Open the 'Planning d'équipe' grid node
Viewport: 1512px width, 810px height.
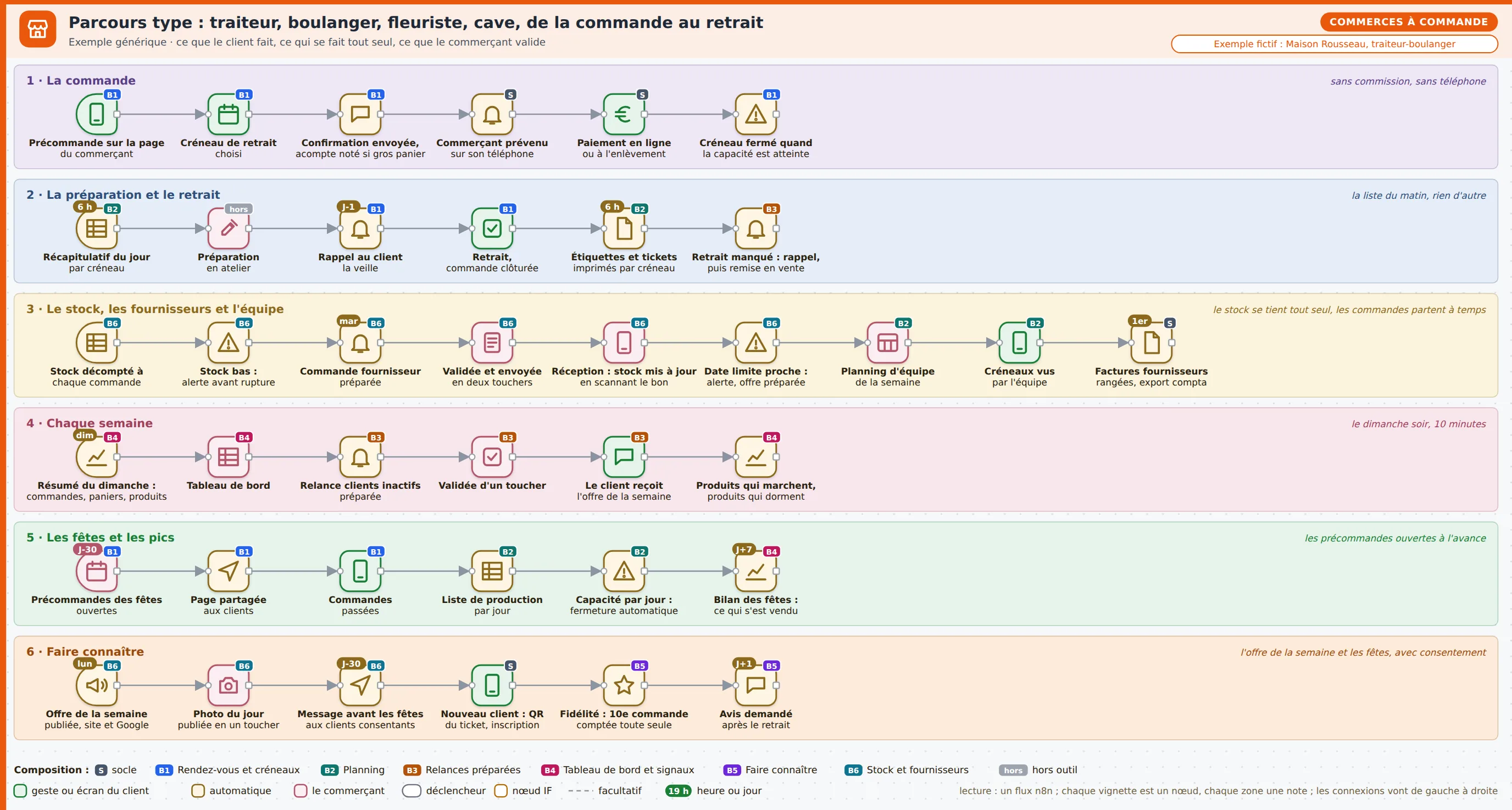click(x=887, y=343)
